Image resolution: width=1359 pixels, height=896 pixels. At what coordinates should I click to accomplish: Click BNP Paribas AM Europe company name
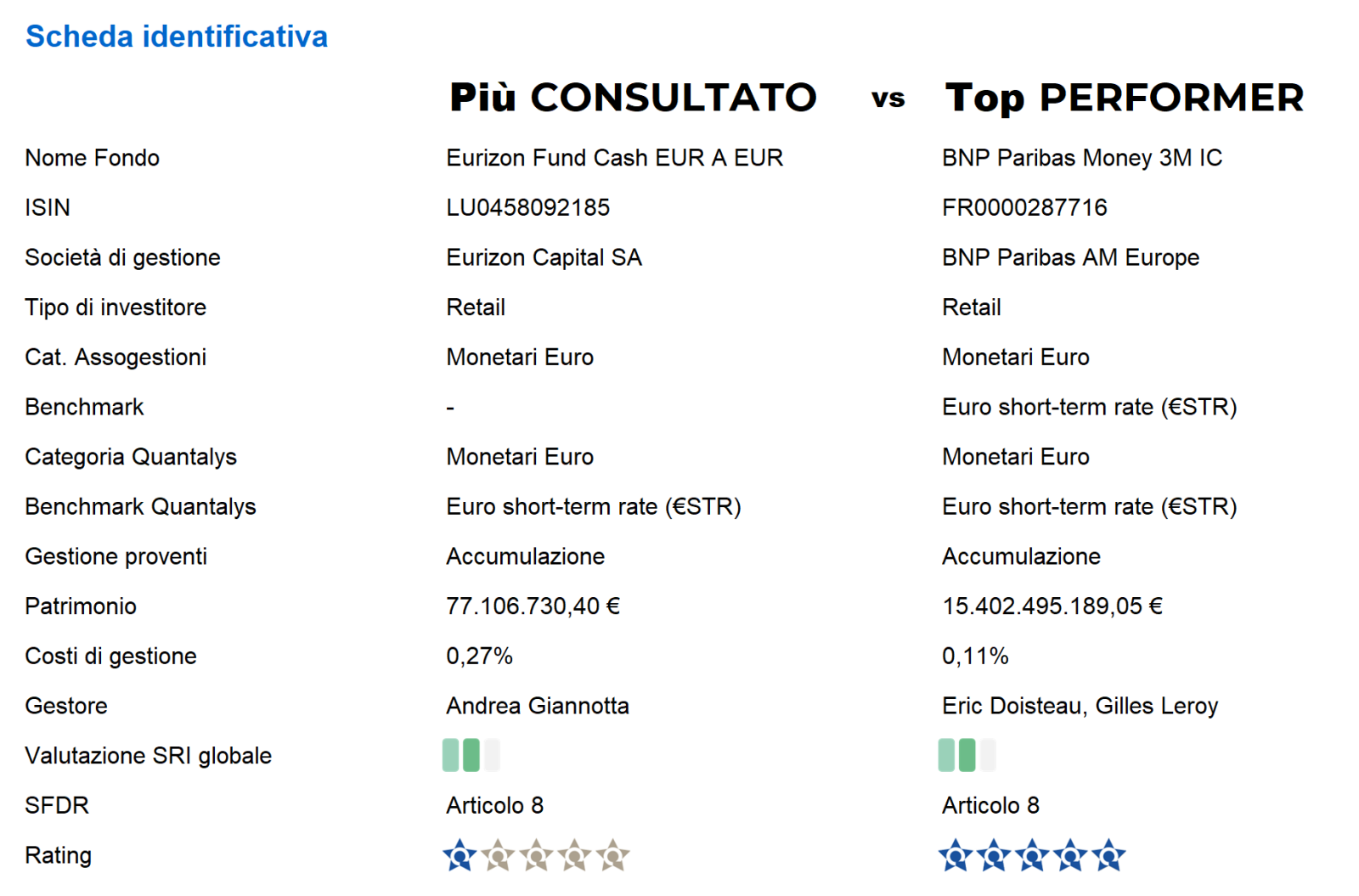click(1070, 257)
